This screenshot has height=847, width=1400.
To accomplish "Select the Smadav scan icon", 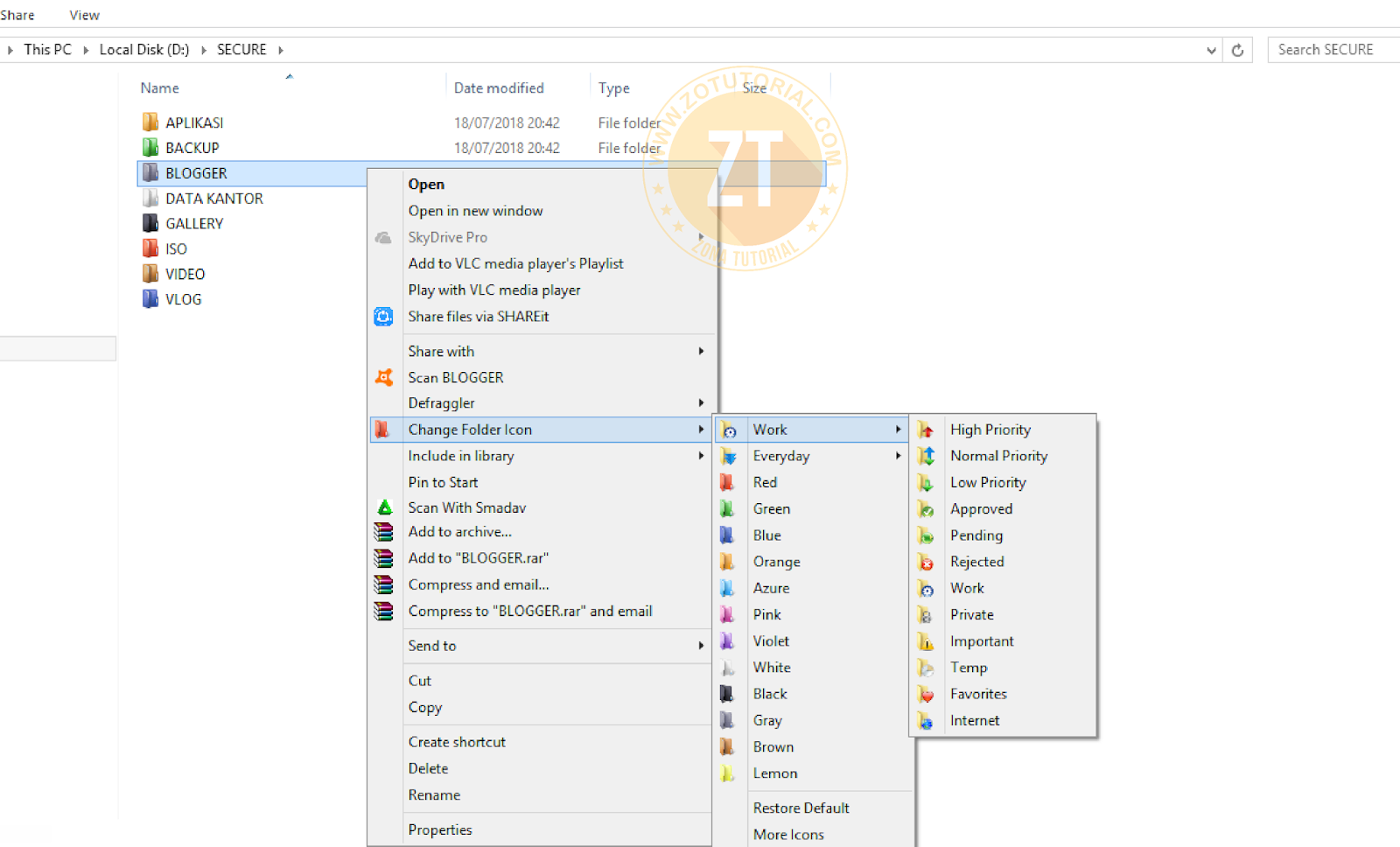I will point(384,507).
